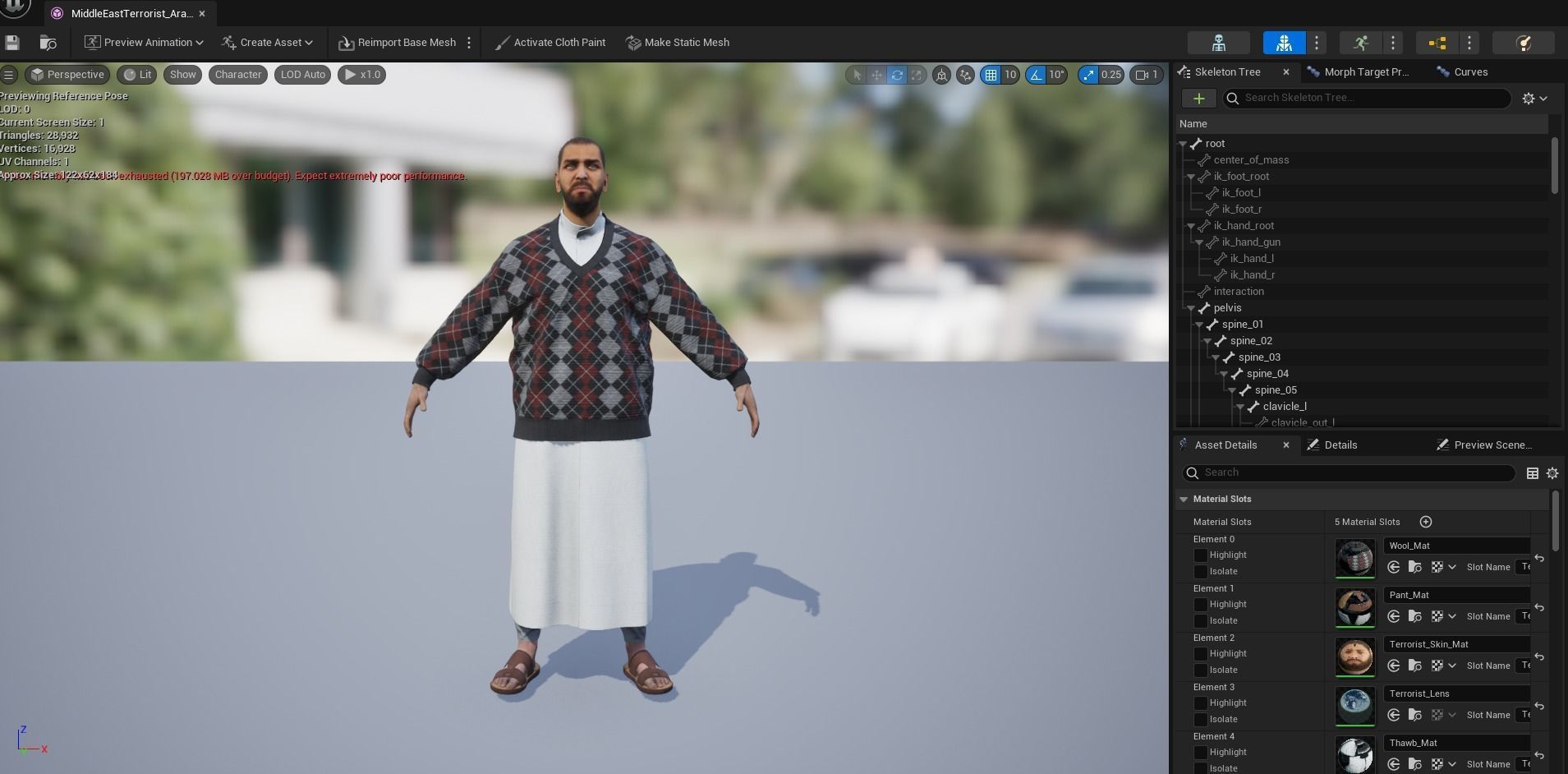Open Asset Details view options table icon

coord(1532,472)
